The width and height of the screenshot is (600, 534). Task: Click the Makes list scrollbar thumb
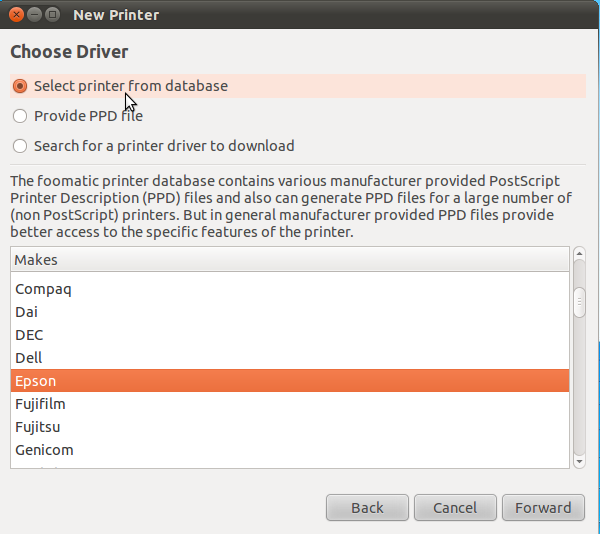(579, 302)
